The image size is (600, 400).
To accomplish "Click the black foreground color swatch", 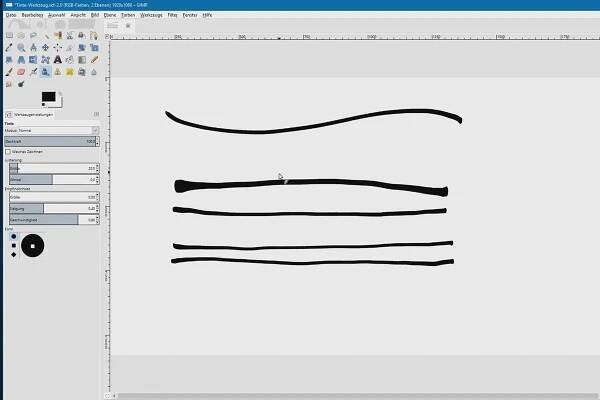I will tap(47, 97).
